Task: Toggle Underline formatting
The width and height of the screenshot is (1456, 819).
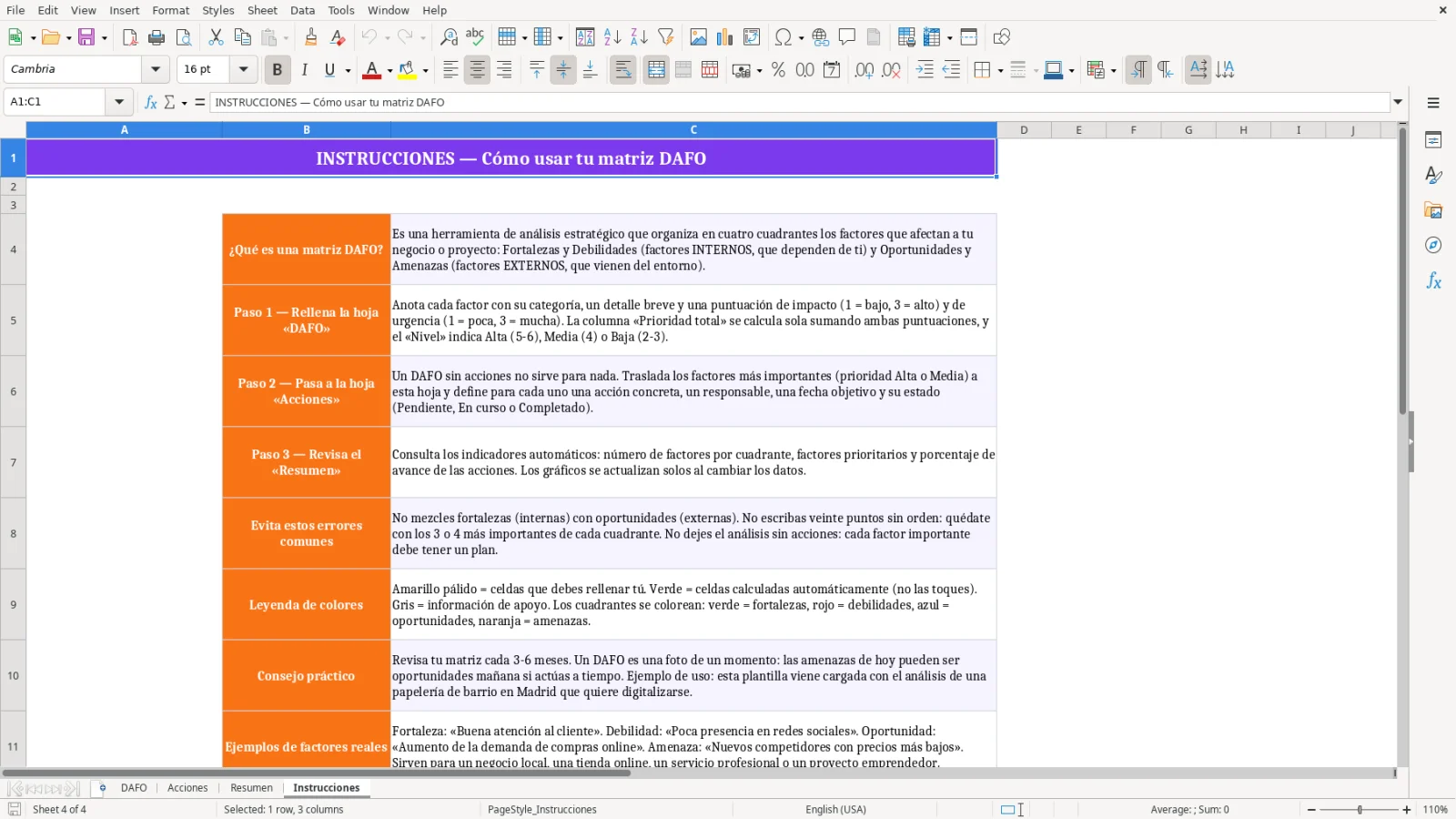Action: point(329,70)
